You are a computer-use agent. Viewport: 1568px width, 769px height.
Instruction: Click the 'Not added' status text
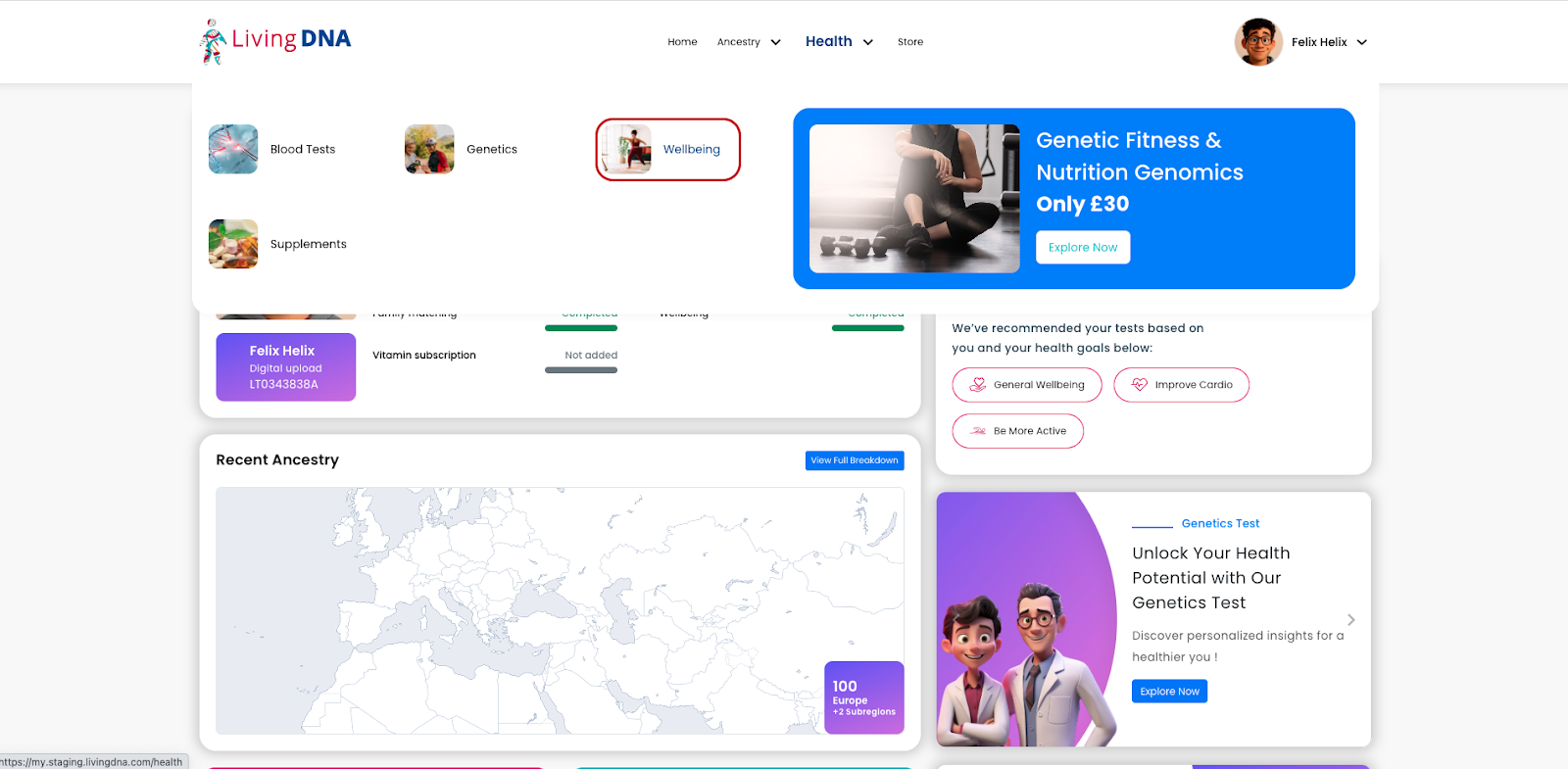point(591,356)
